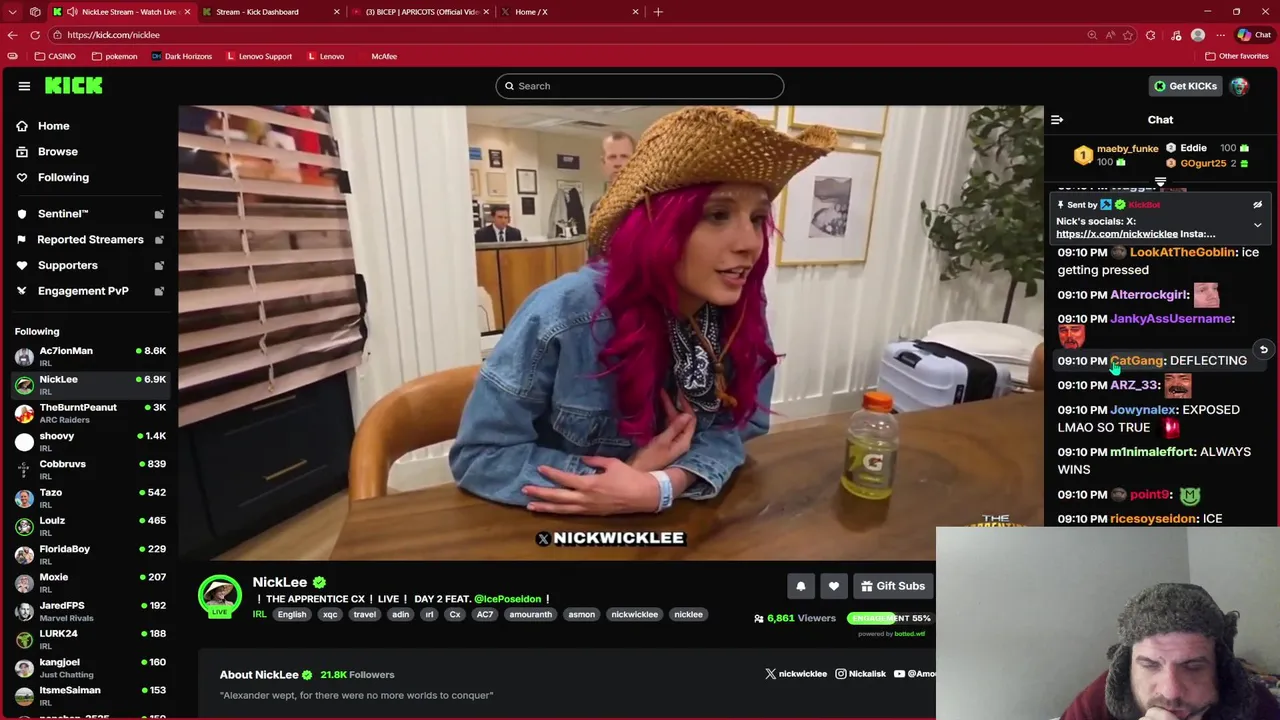The width and height of the screenshot is (1280, 720).
Task: Select the amouranth tag
Action: [530, 615]
